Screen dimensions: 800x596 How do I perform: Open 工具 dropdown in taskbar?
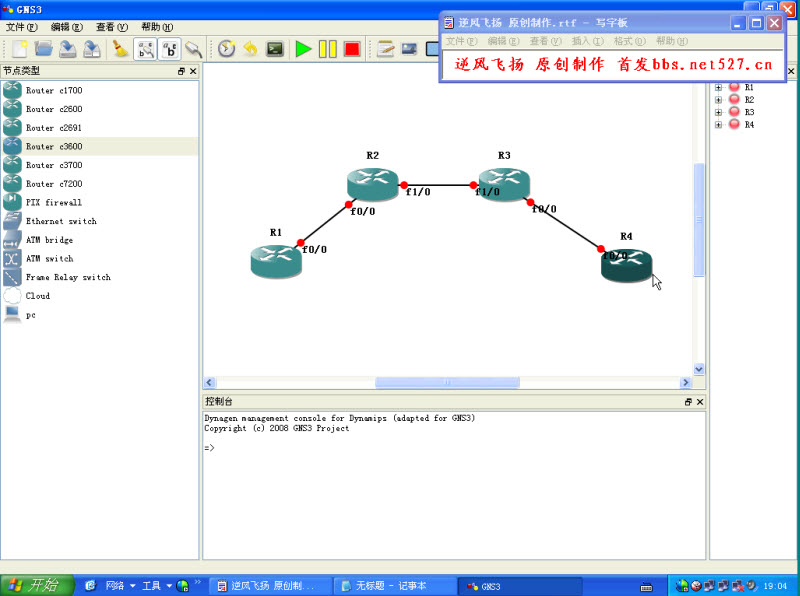tap(156, 586)
